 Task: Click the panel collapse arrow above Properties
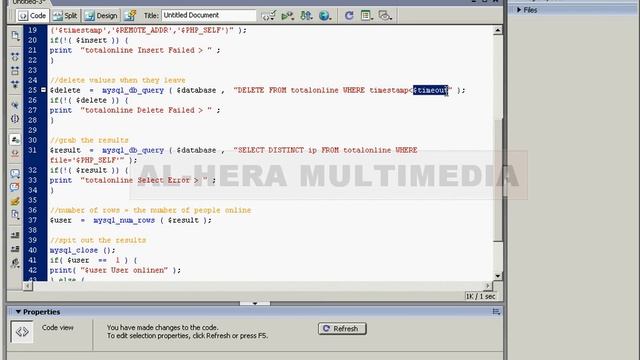click(x=255, y=303)
